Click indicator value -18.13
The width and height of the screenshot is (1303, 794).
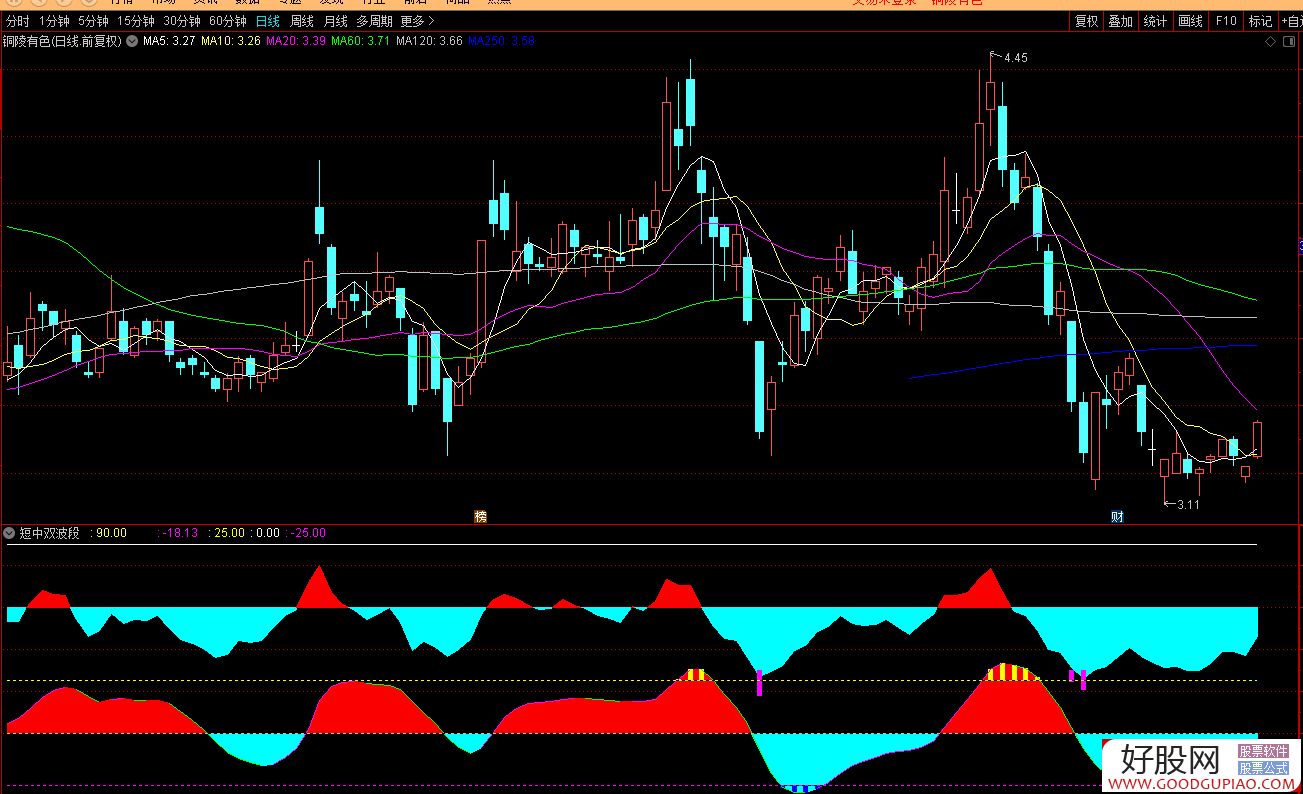[179, 533]
